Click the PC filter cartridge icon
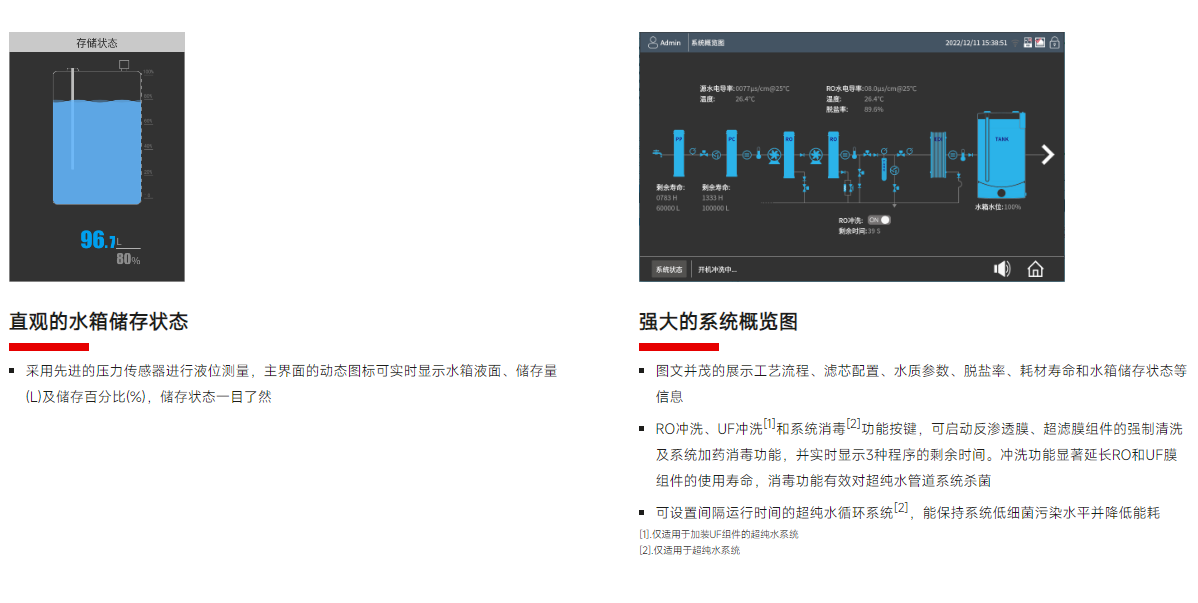1198x603 pixels. pyautogui.click(x=732, y=153)
